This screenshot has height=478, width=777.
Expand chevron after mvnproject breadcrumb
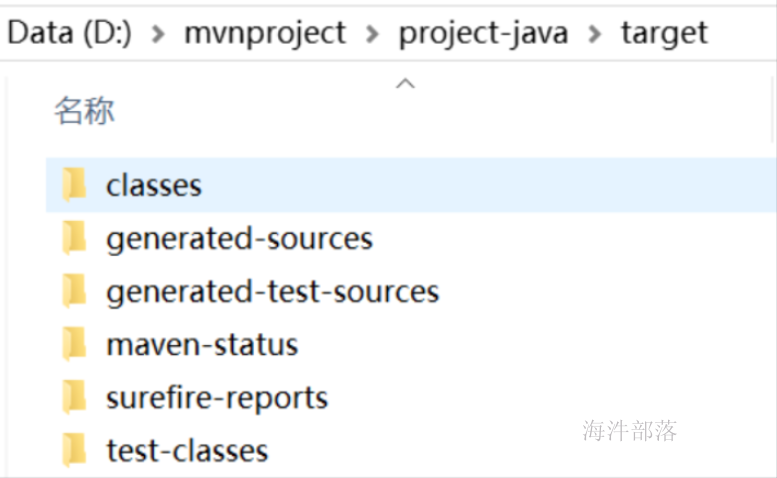click(x=372, y=34)
